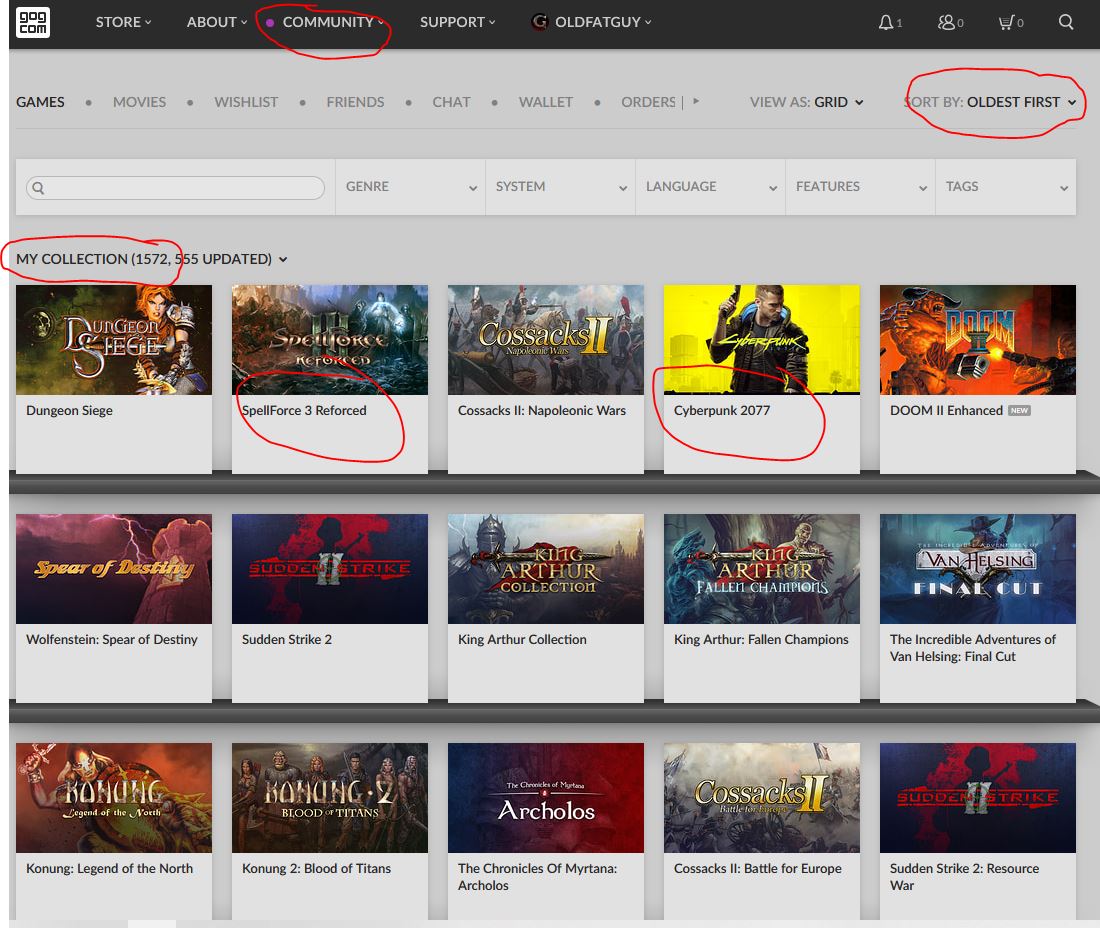Switch to the WALLET tab
This screenshot has width=1100, height=928.
[x=546, y=102]
